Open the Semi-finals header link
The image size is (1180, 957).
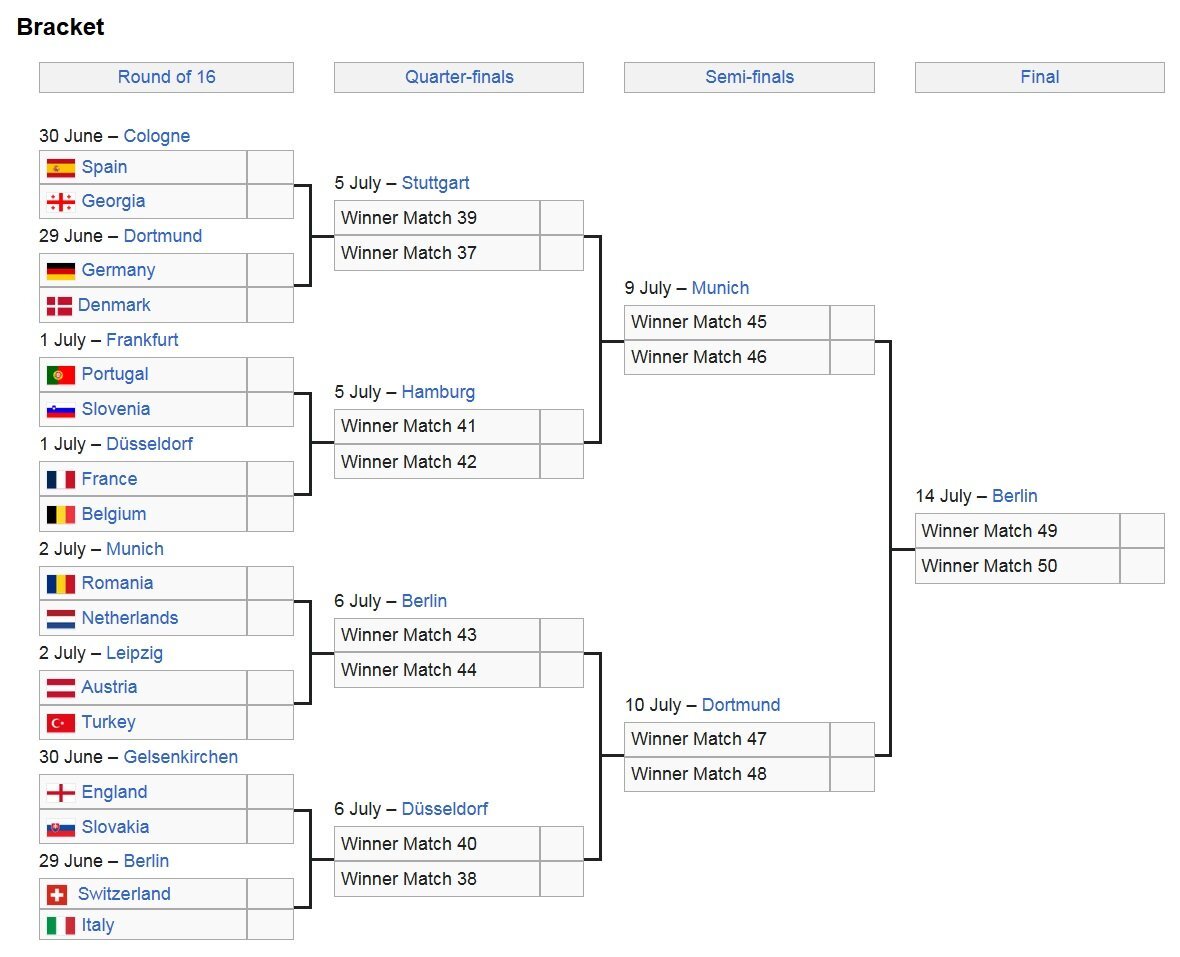point(749,77)
